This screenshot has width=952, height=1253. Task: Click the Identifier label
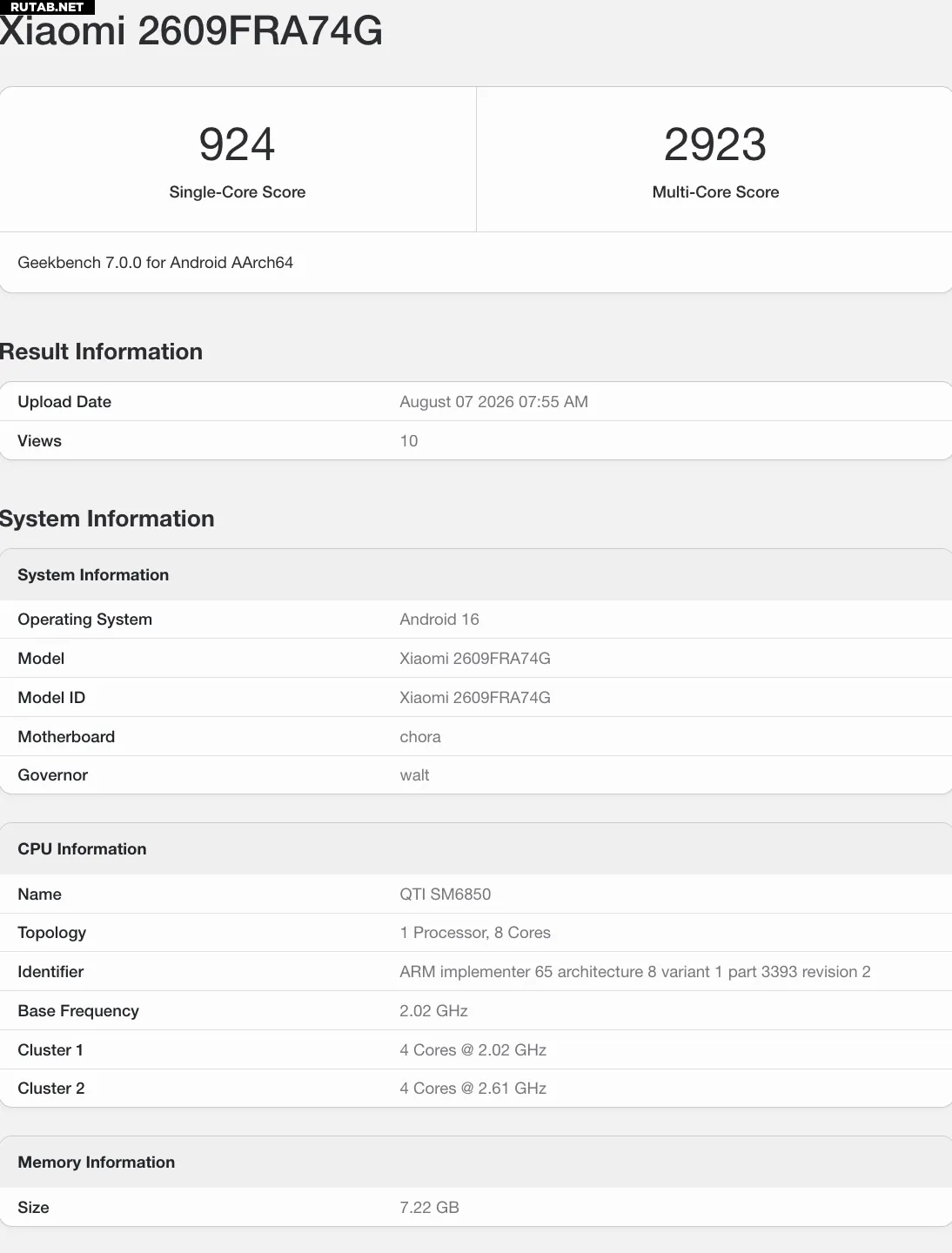[50, 972]
